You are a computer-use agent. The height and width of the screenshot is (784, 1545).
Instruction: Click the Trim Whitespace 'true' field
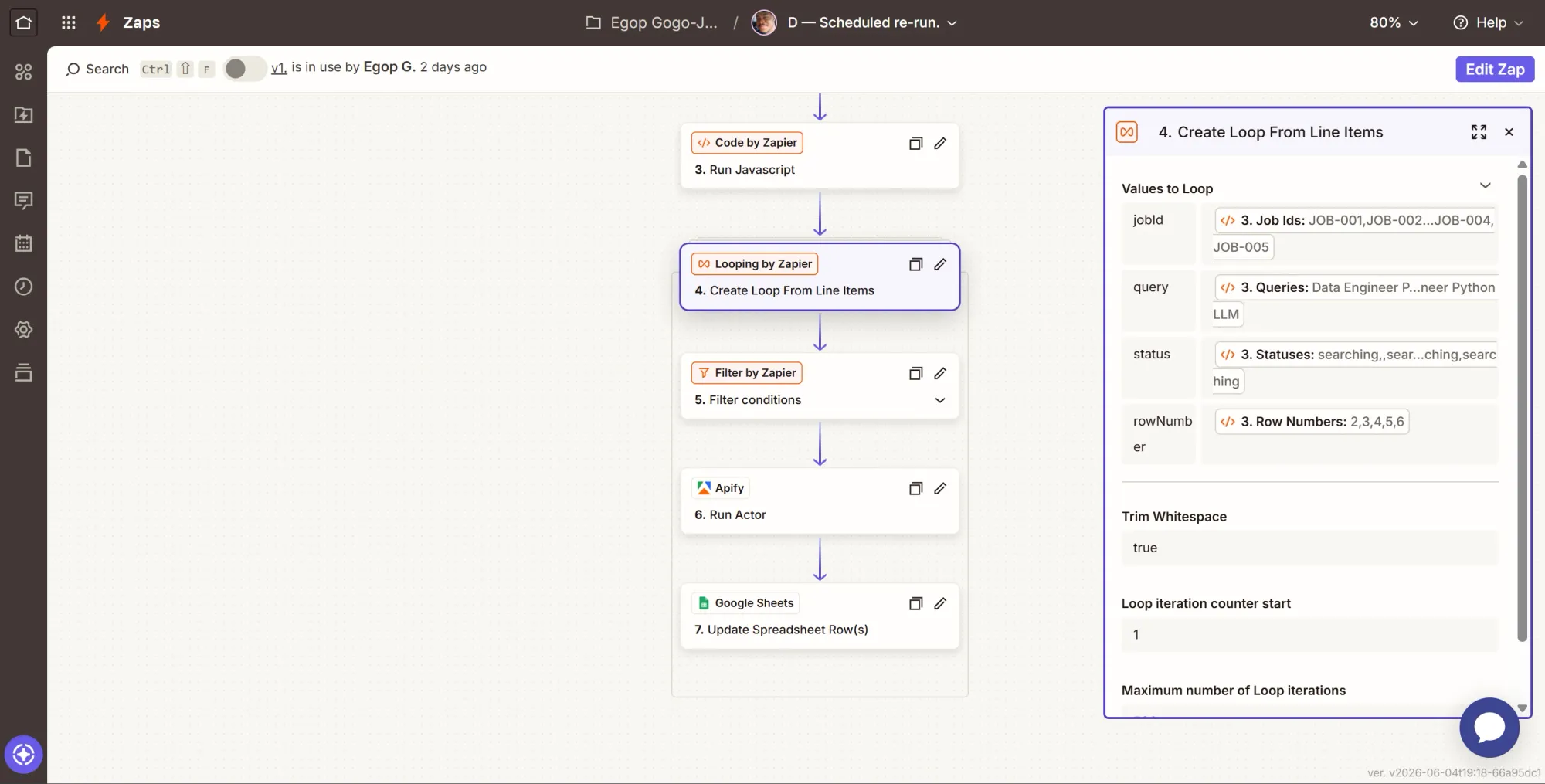(x=1309, y=548)
